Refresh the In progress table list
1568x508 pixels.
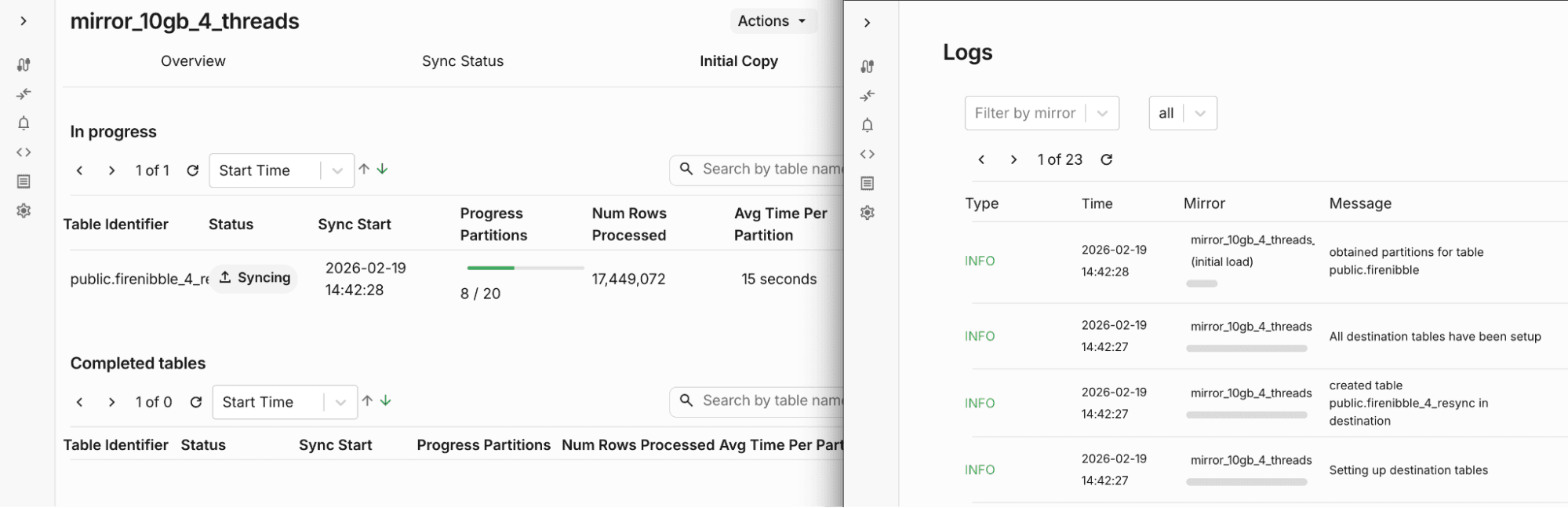pos(192,170)
